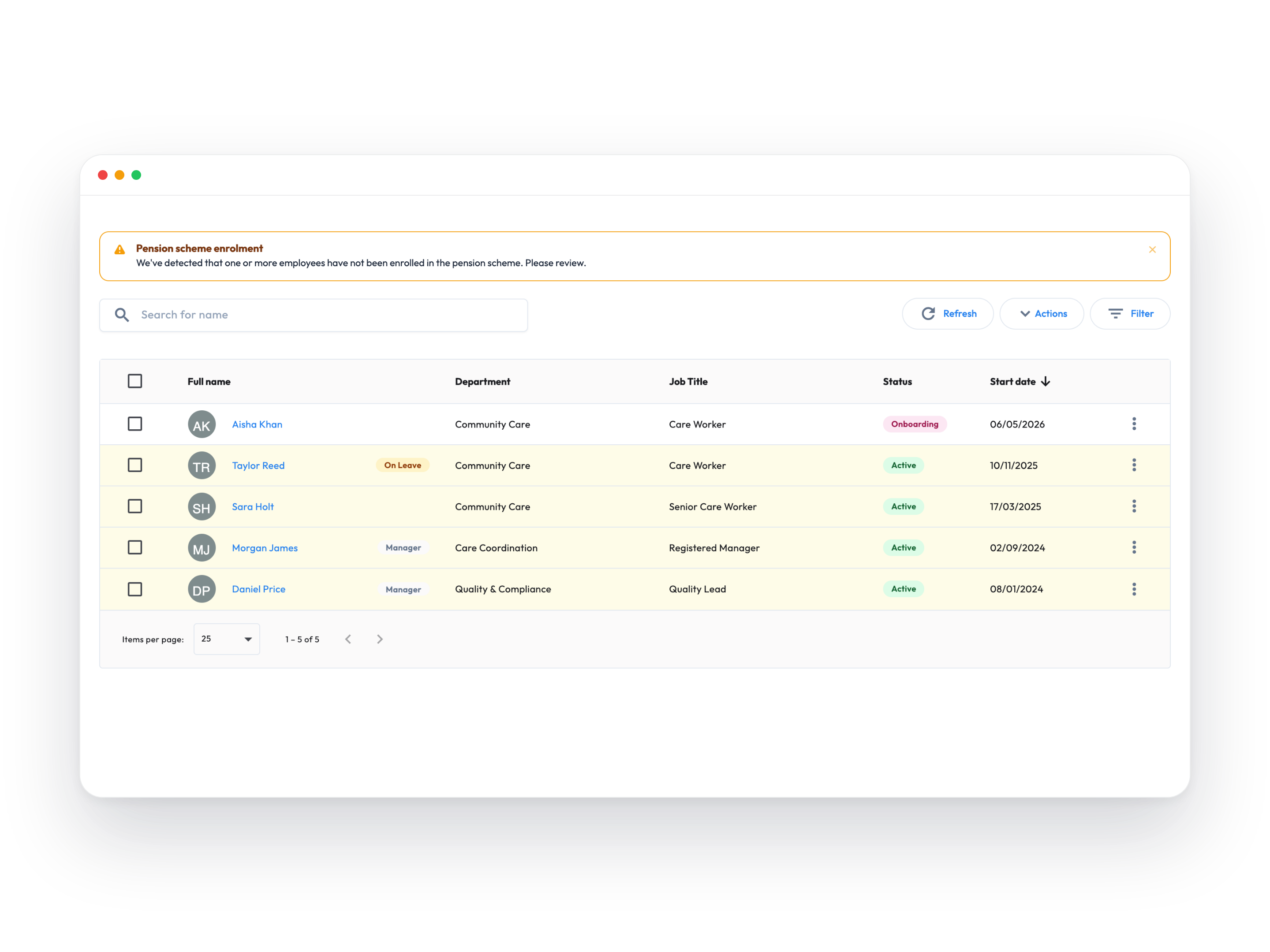Viewport: 1270px width, 952px height.
Task: Click the start date 06/05/2026
Action: pos(1017,424)
